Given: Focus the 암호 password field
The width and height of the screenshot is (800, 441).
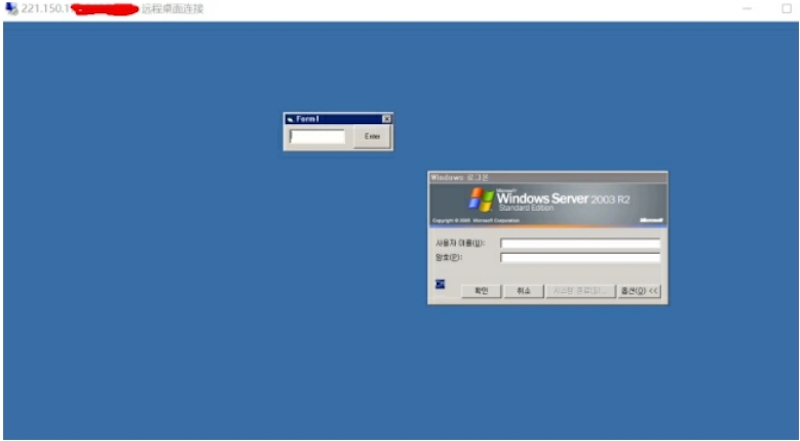Looking at the screenshot, I should point(580,257).
